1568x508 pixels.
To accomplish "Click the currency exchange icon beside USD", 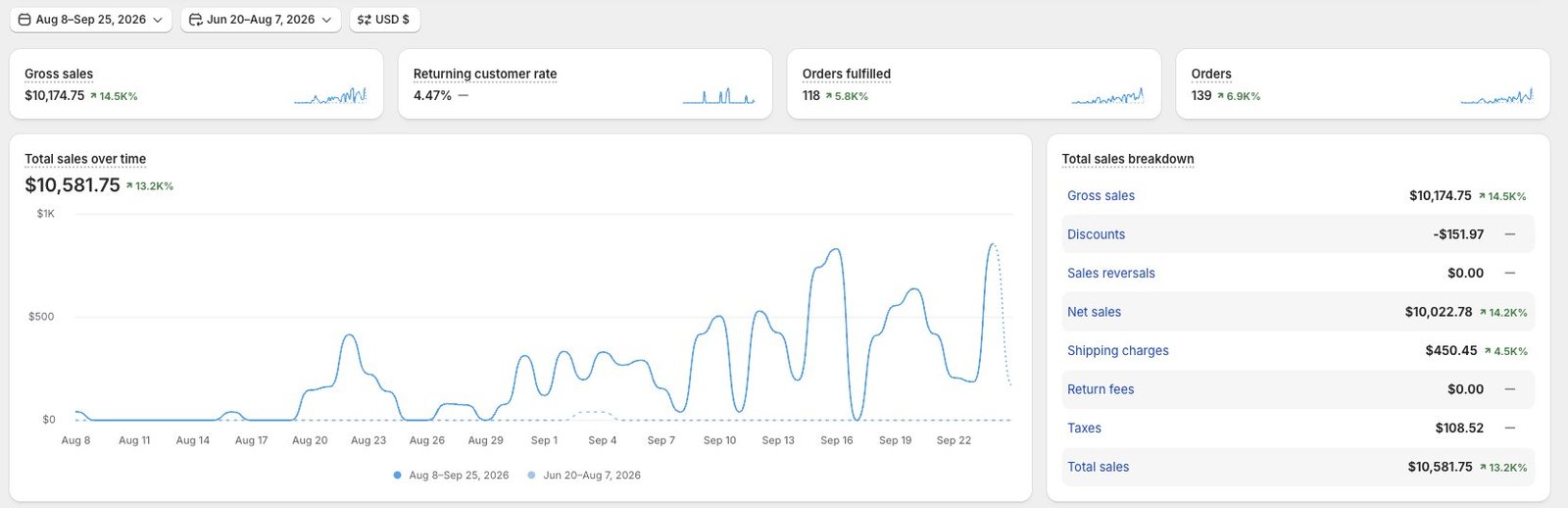I will click(x=364, y=20).
